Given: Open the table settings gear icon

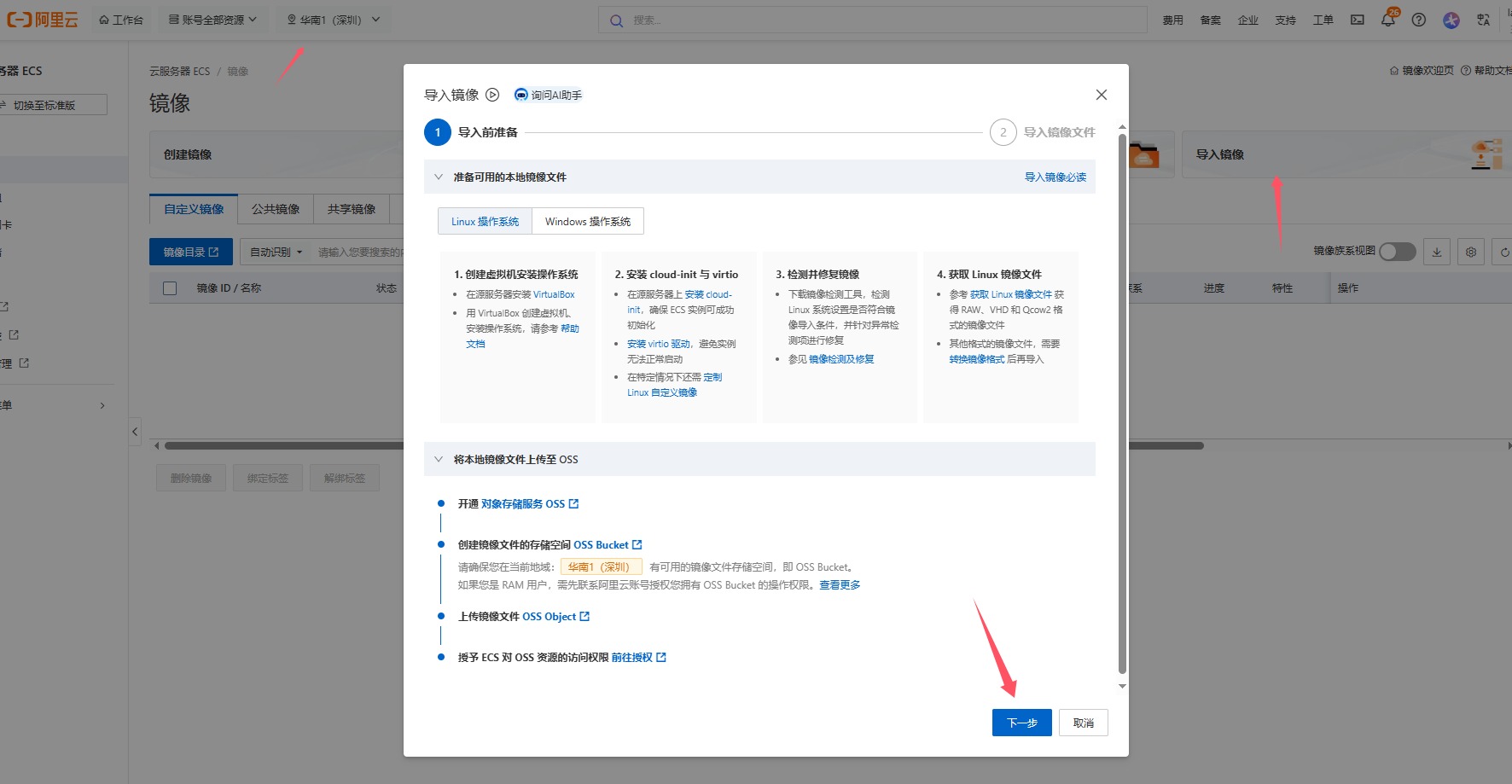Looking at the screenshot, I should [x=1471, y=252].
